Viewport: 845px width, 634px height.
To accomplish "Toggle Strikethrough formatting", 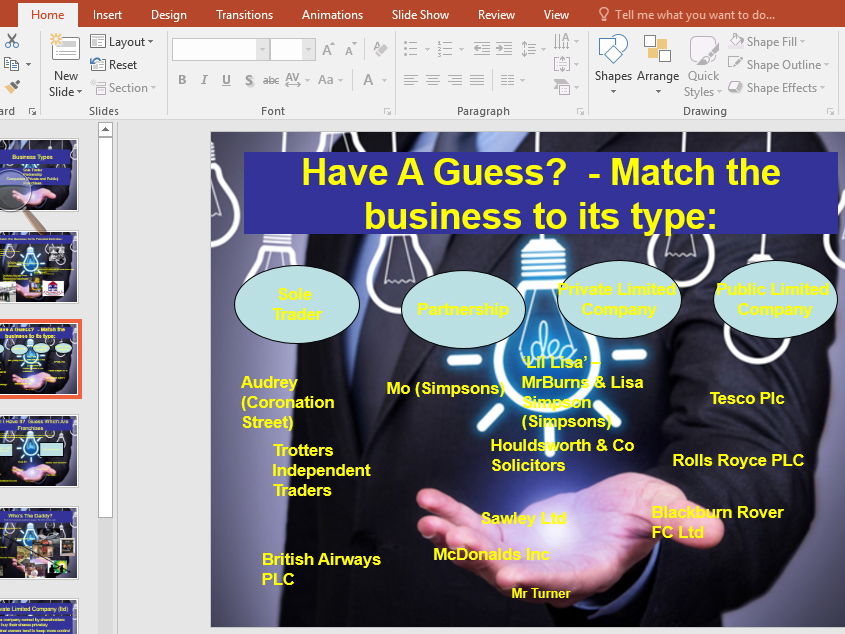I will [271, 80].
